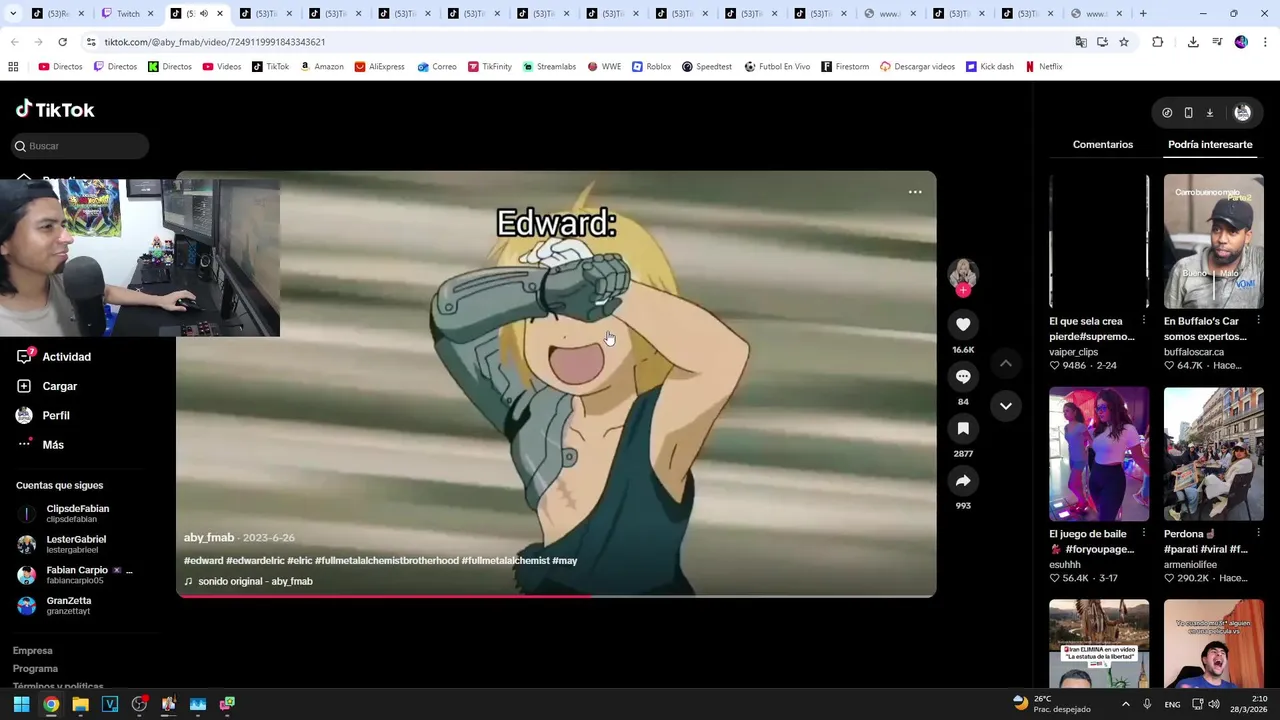
Task: Click #fullmetalalchemistbrotherhood hashtag
Action: [387, 561]
